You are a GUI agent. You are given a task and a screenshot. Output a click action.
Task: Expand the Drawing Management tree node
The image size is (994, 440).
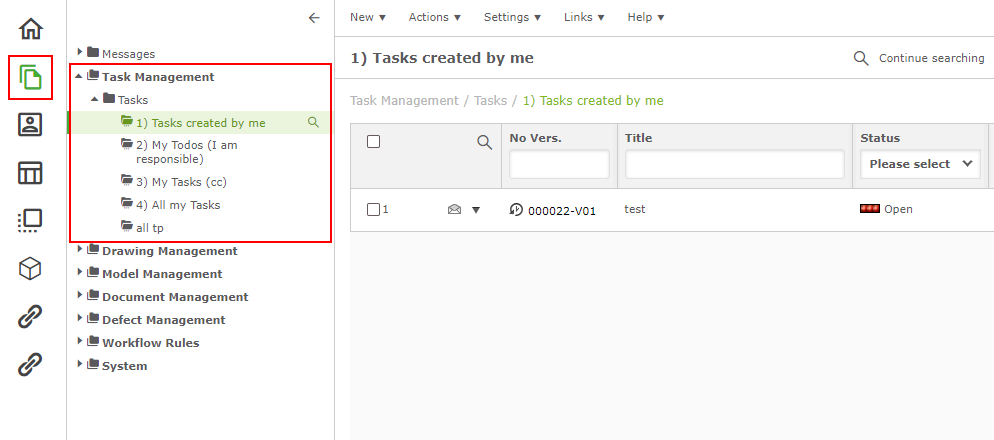click(80, 250)
